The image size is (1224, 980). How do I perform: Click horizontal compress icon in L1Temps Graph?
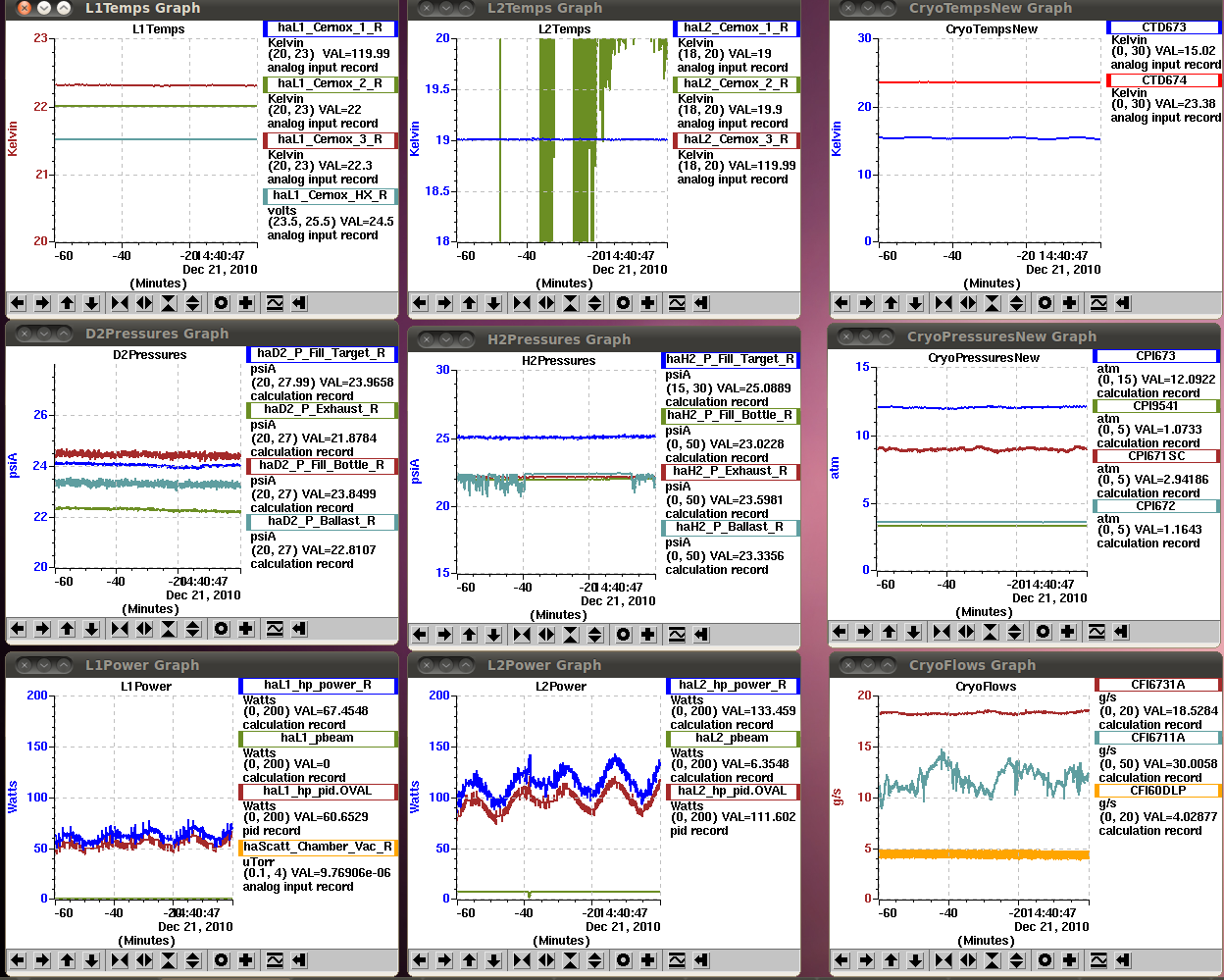pyautogui.click(x=120, y=303)
